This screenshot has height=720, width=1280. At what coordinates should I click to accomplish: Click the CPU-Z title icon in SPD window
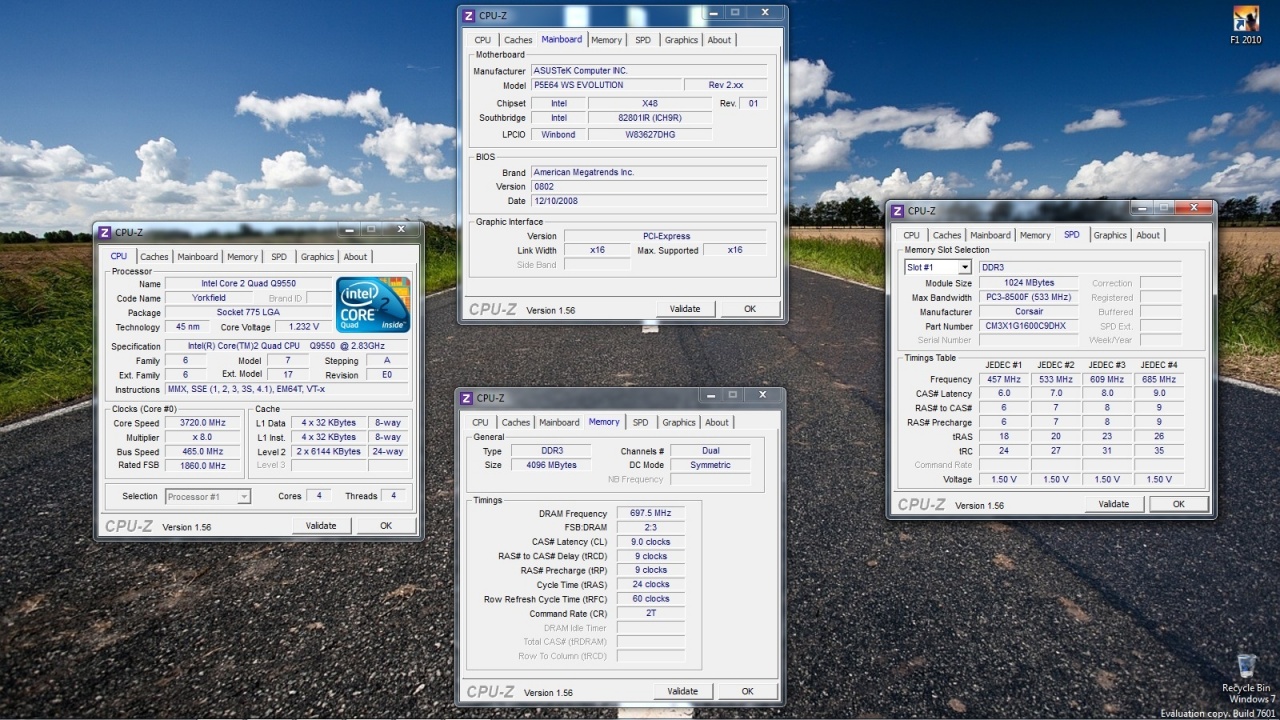click(897, 211)
